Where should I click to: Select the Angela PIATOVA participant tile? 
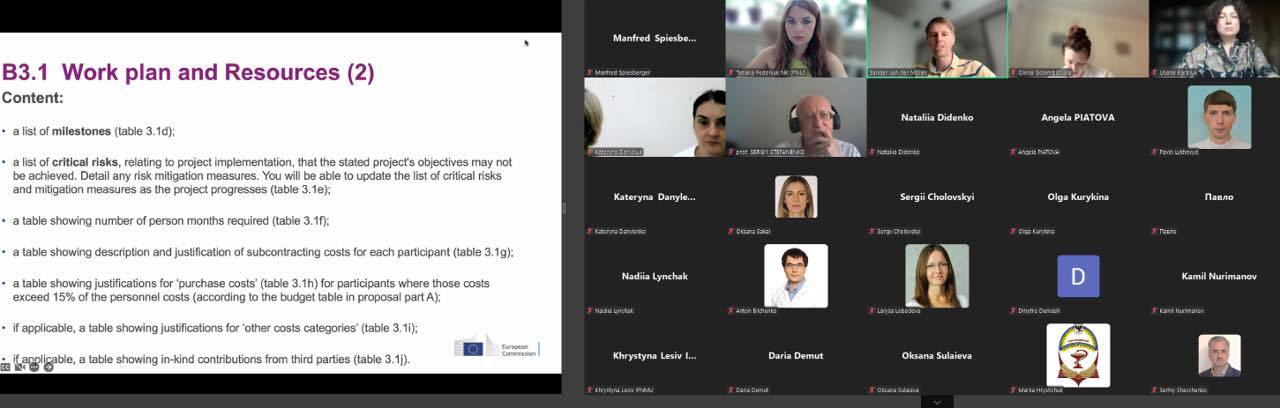pos(1078,117)
